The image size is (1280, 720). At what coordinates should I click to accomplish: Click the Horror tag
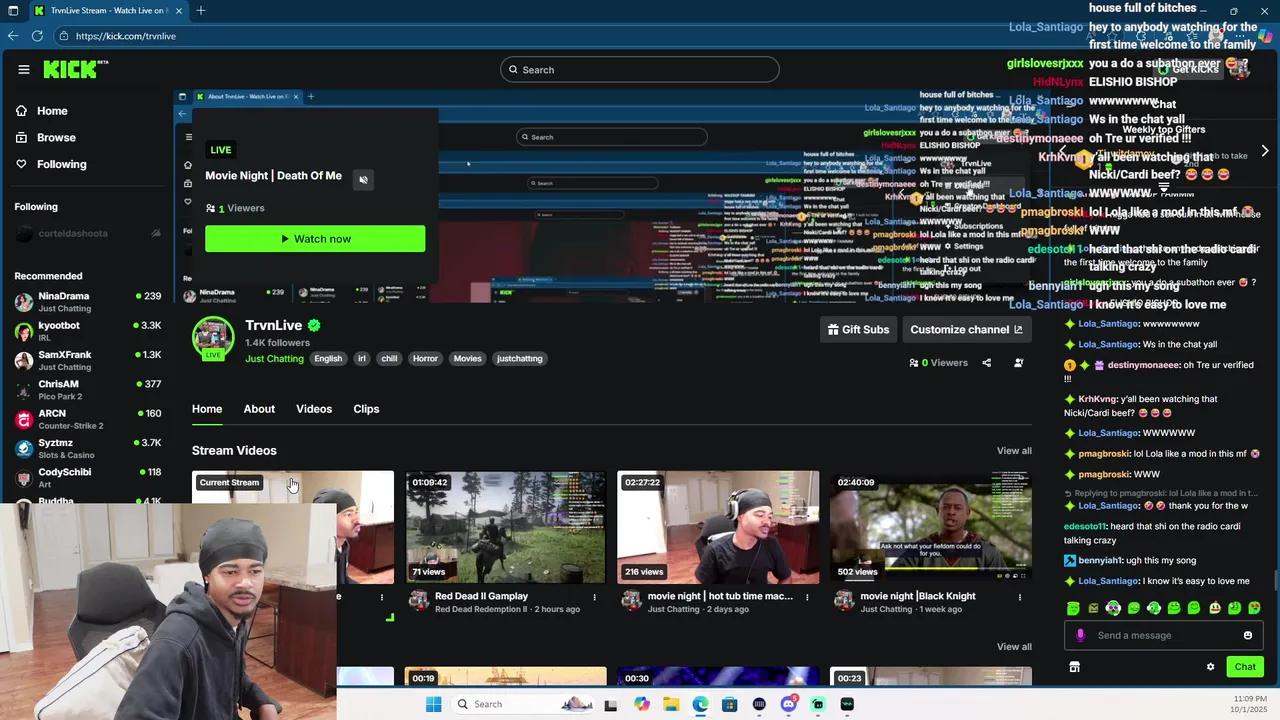[426, 359]
